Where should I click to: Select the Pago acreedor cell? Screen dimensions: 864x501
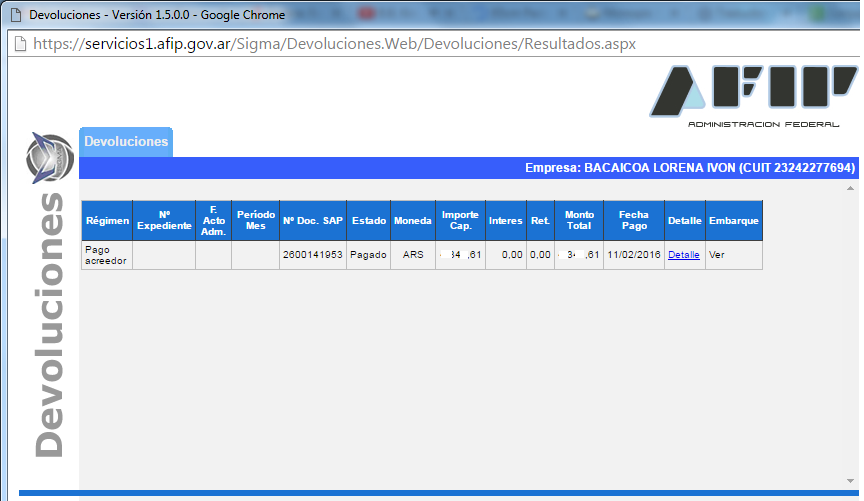click(107, 255)
